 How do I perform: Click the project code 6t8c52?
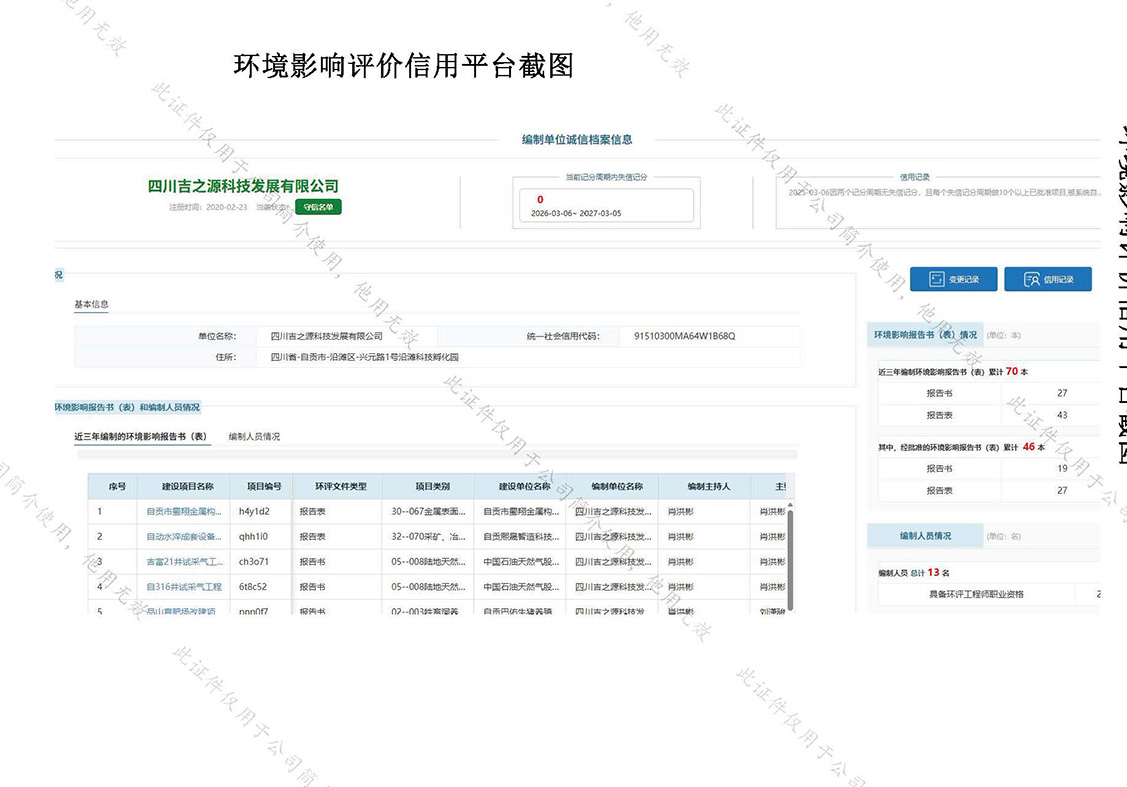coord(253,586)
